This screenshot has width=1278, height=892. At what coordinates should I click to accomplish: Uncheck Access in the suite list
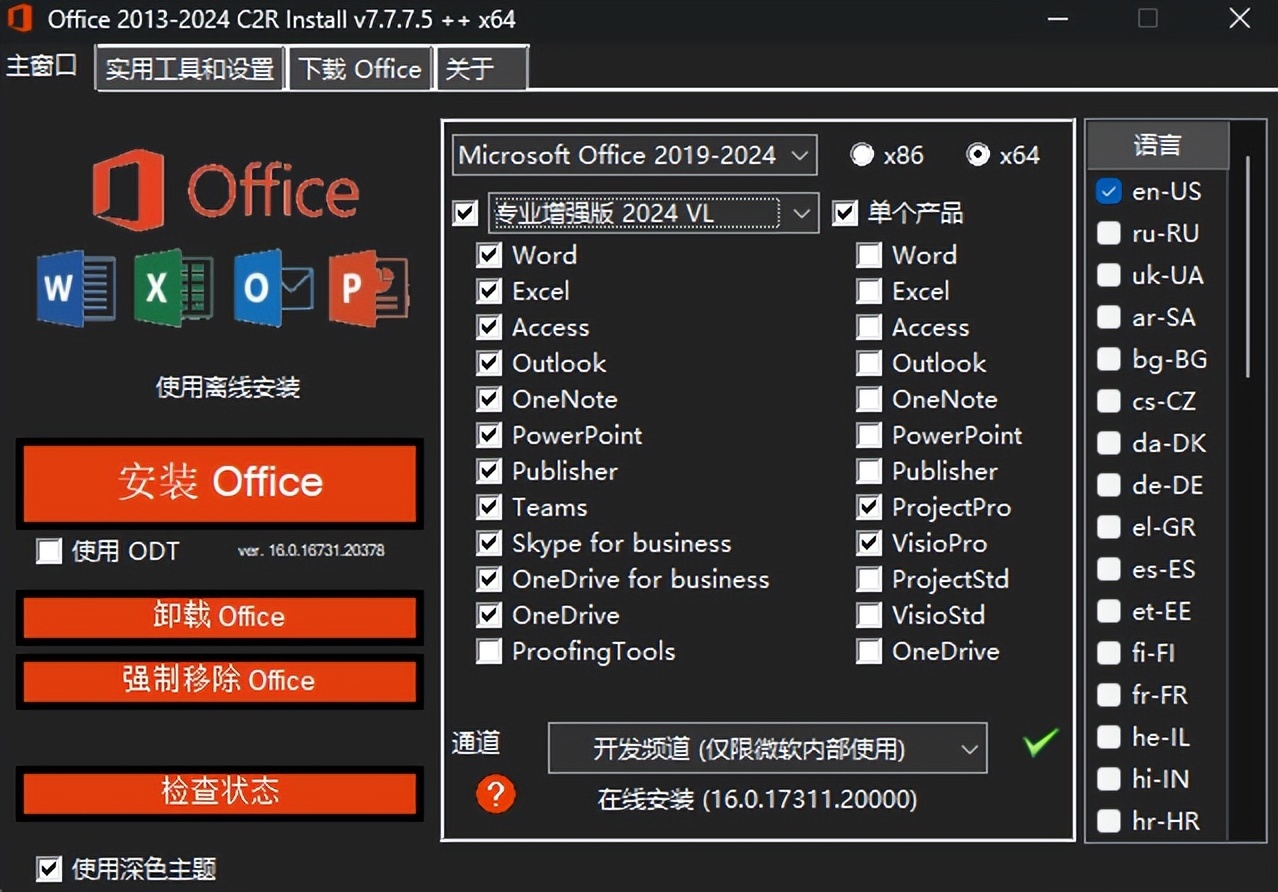(x=489, y=327)
